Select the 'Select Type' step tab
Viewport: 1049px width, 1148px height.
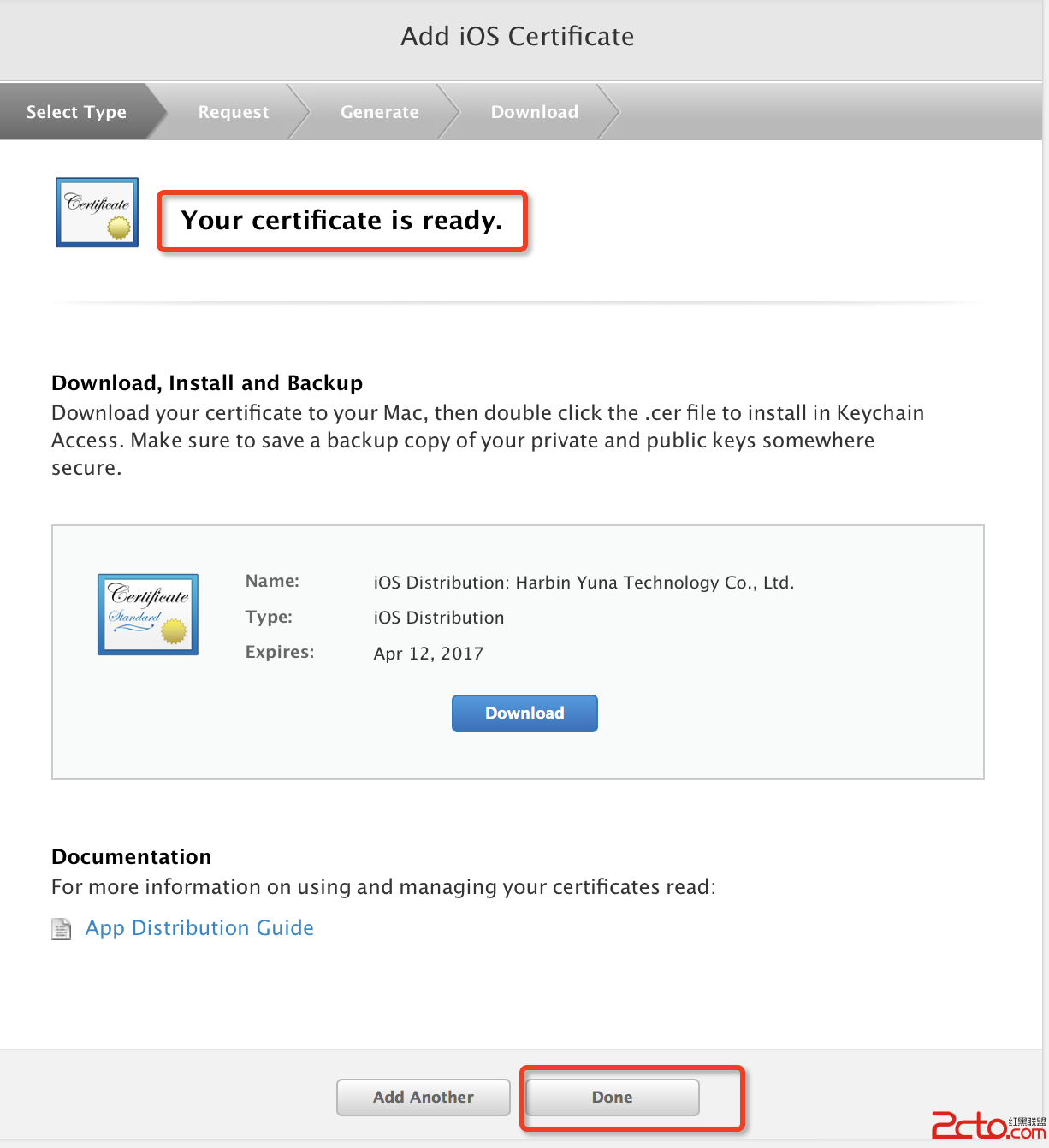76,112
